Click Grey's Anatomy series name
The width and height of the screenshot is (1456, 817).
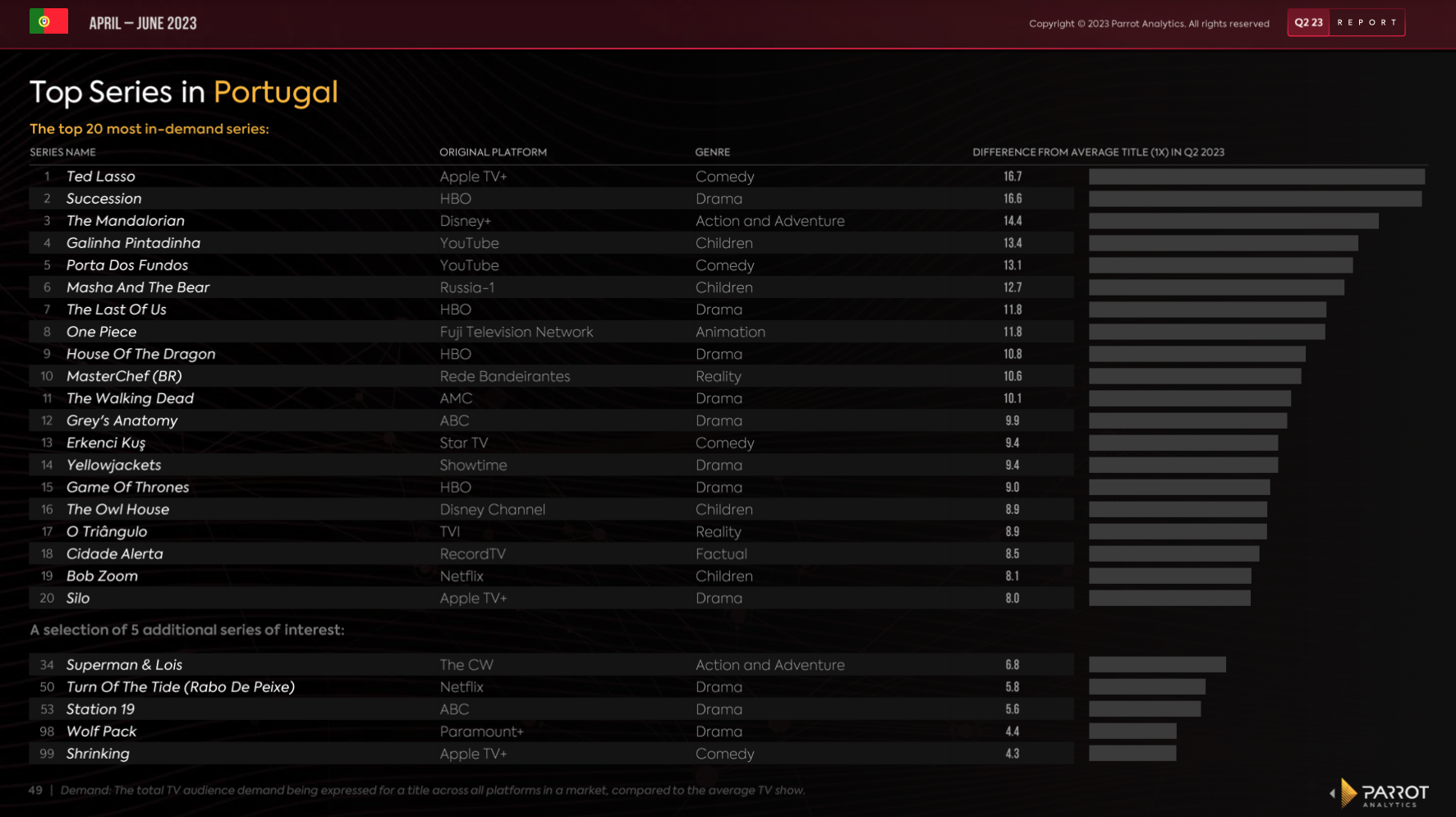click(x=122, y=420)
